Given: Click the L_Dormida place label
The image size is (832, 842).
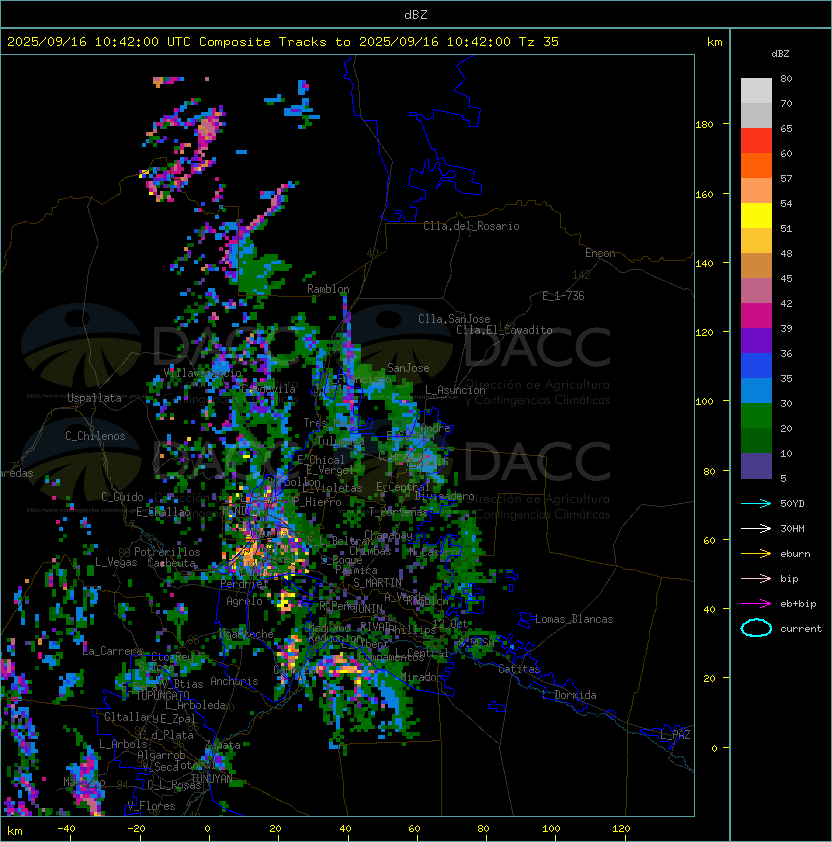Looking at the screenshot, I should pyautogui.click(x=569, y=695).
